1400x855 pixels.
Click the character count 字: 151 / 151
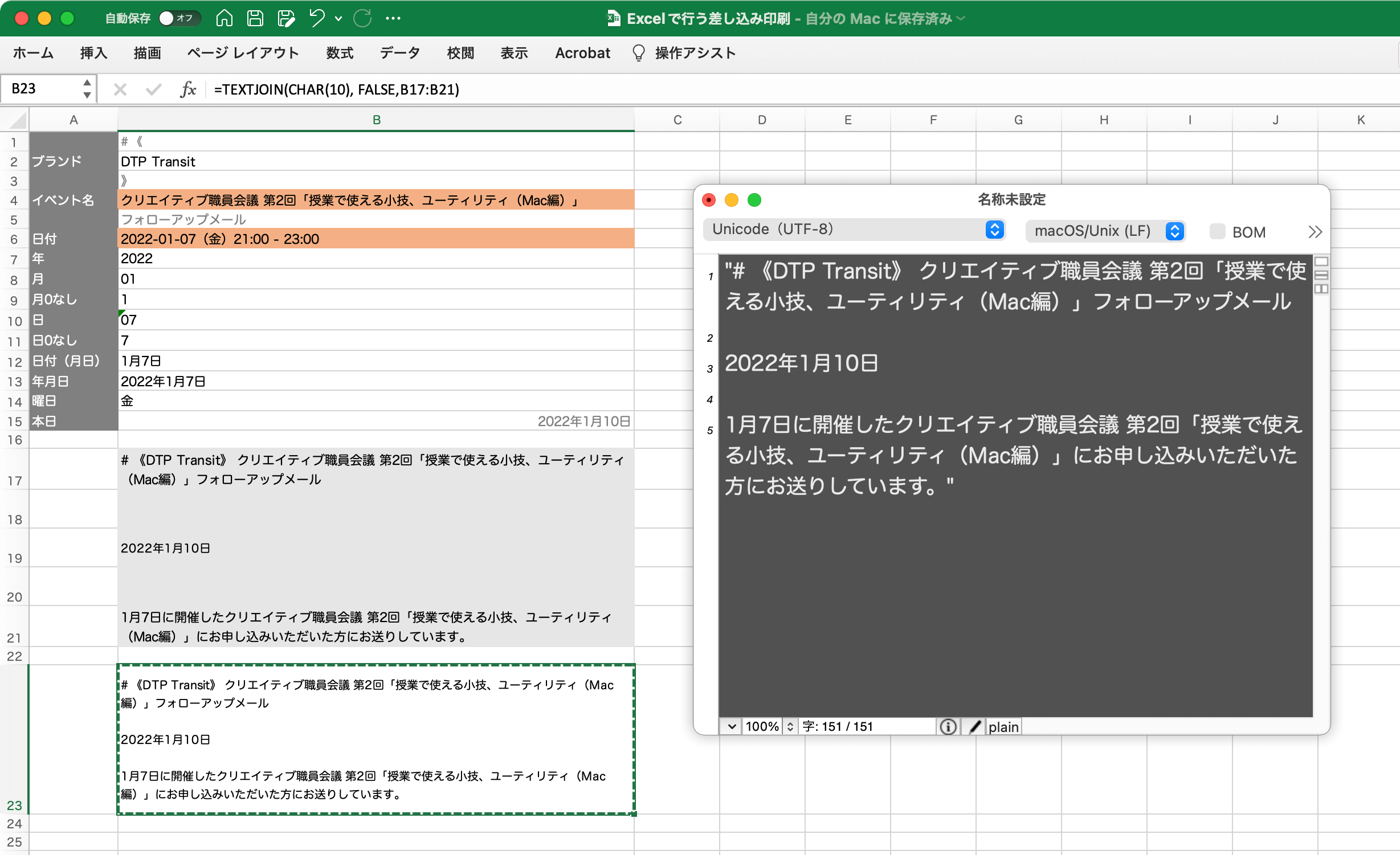[x=838, y=726]
